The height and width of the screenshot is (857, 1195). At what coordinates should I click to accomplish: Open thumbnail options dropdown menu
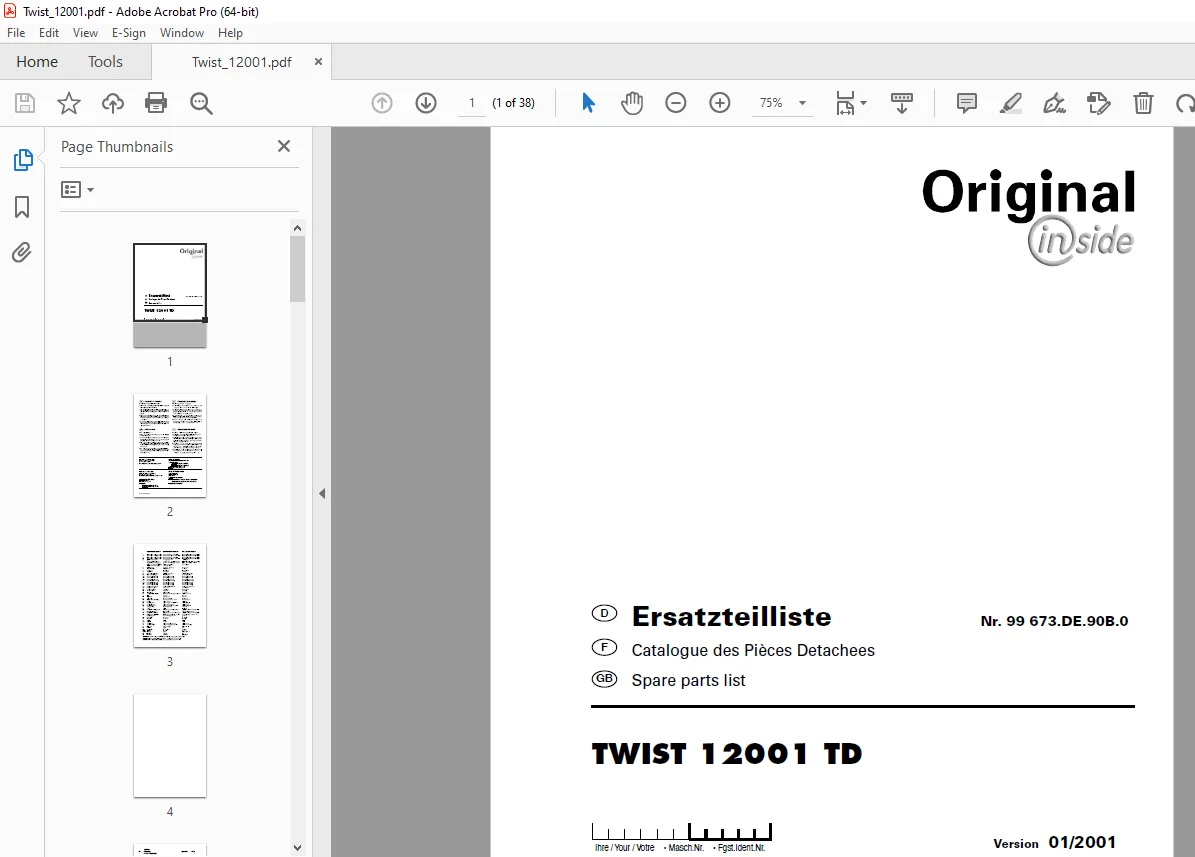pos(77,189)
